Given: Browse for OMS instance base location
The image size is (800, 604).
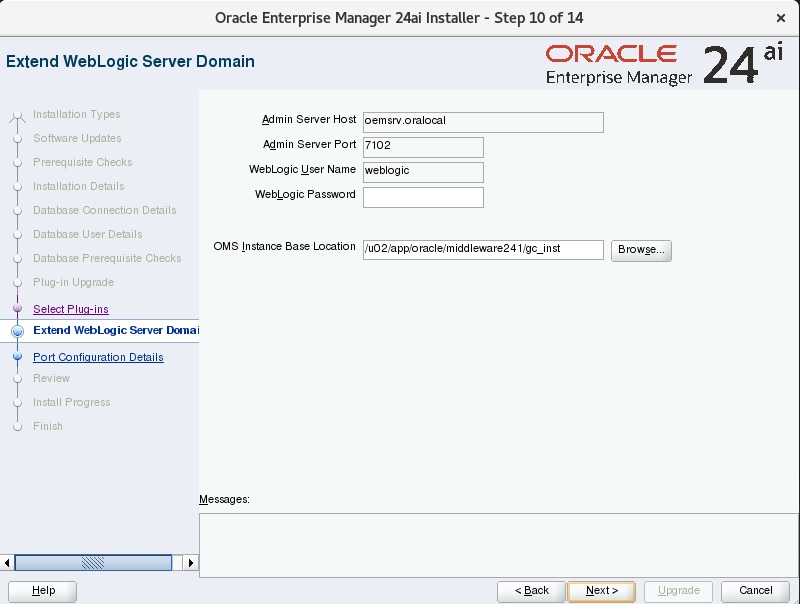Looking at the screenshot, I should pos(641,250).
